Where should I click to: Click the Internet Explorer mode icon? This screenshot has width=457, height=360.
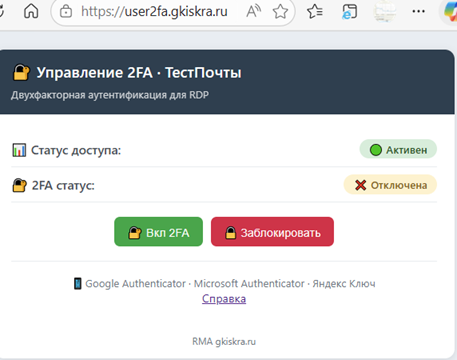coord(349,12)
